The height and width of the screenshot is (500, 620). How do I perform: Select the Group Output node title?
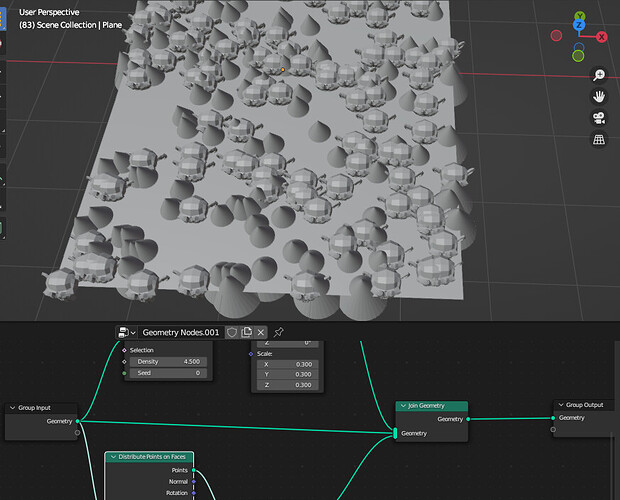click(584, 405)
